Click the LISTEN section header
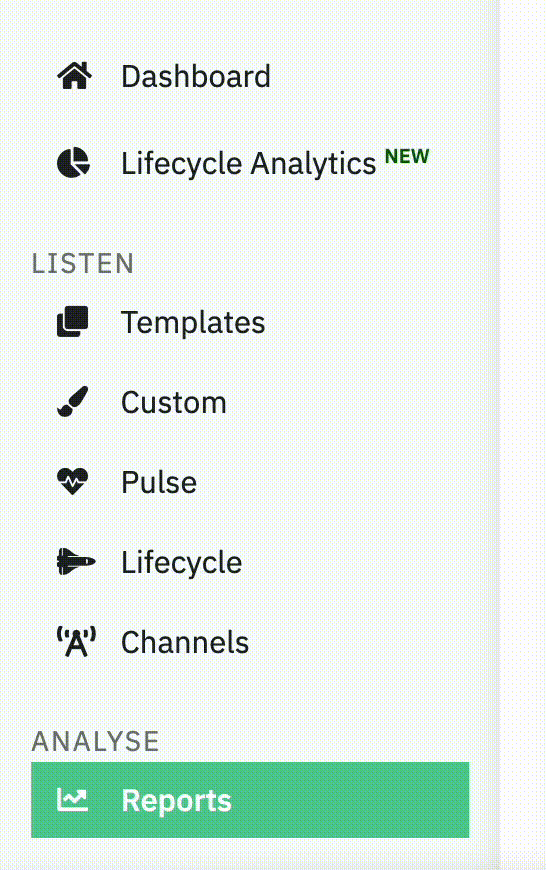 [83, 264]
